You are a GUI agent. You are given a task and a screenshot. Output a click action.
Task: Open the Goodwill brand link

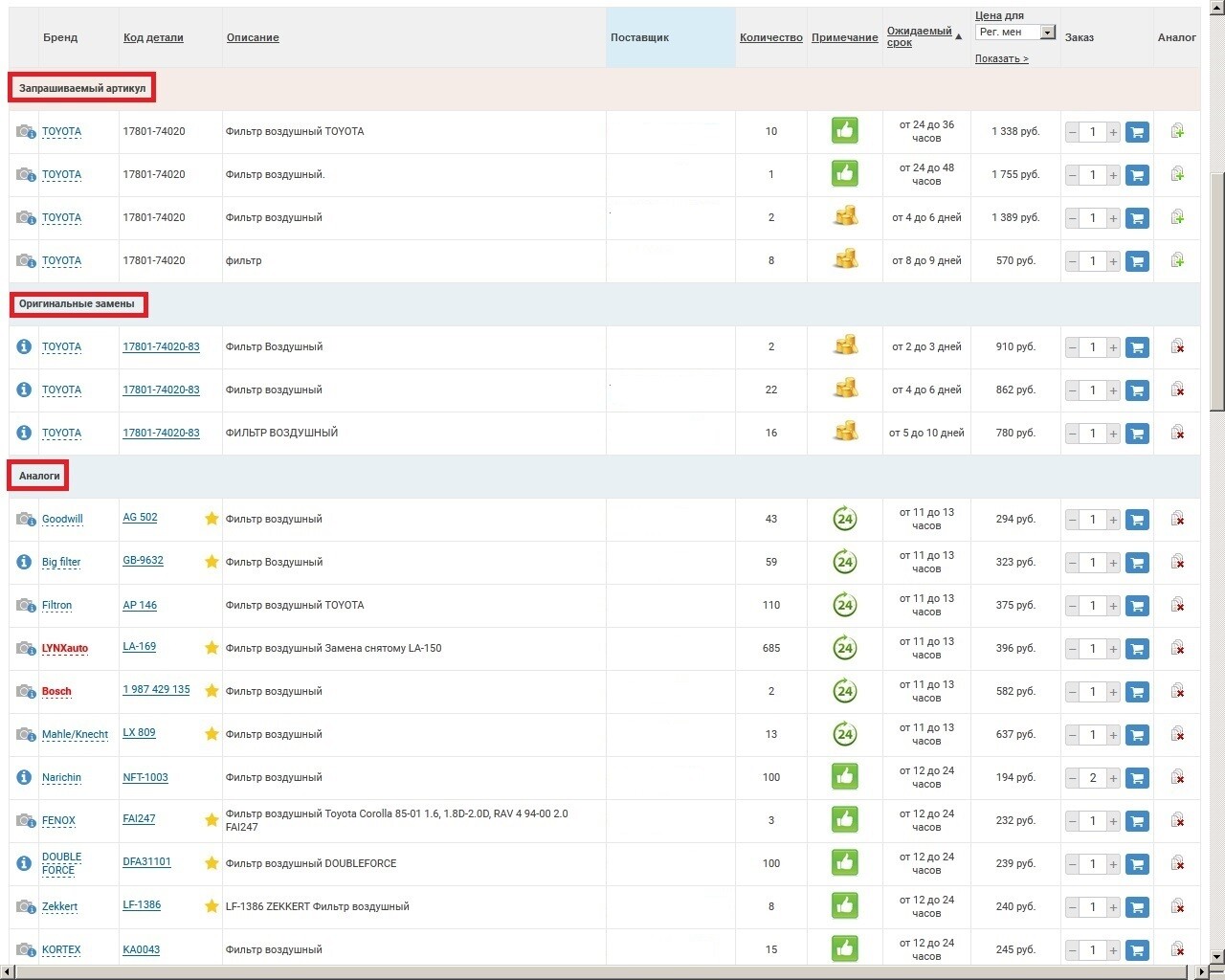coord(62,519)
